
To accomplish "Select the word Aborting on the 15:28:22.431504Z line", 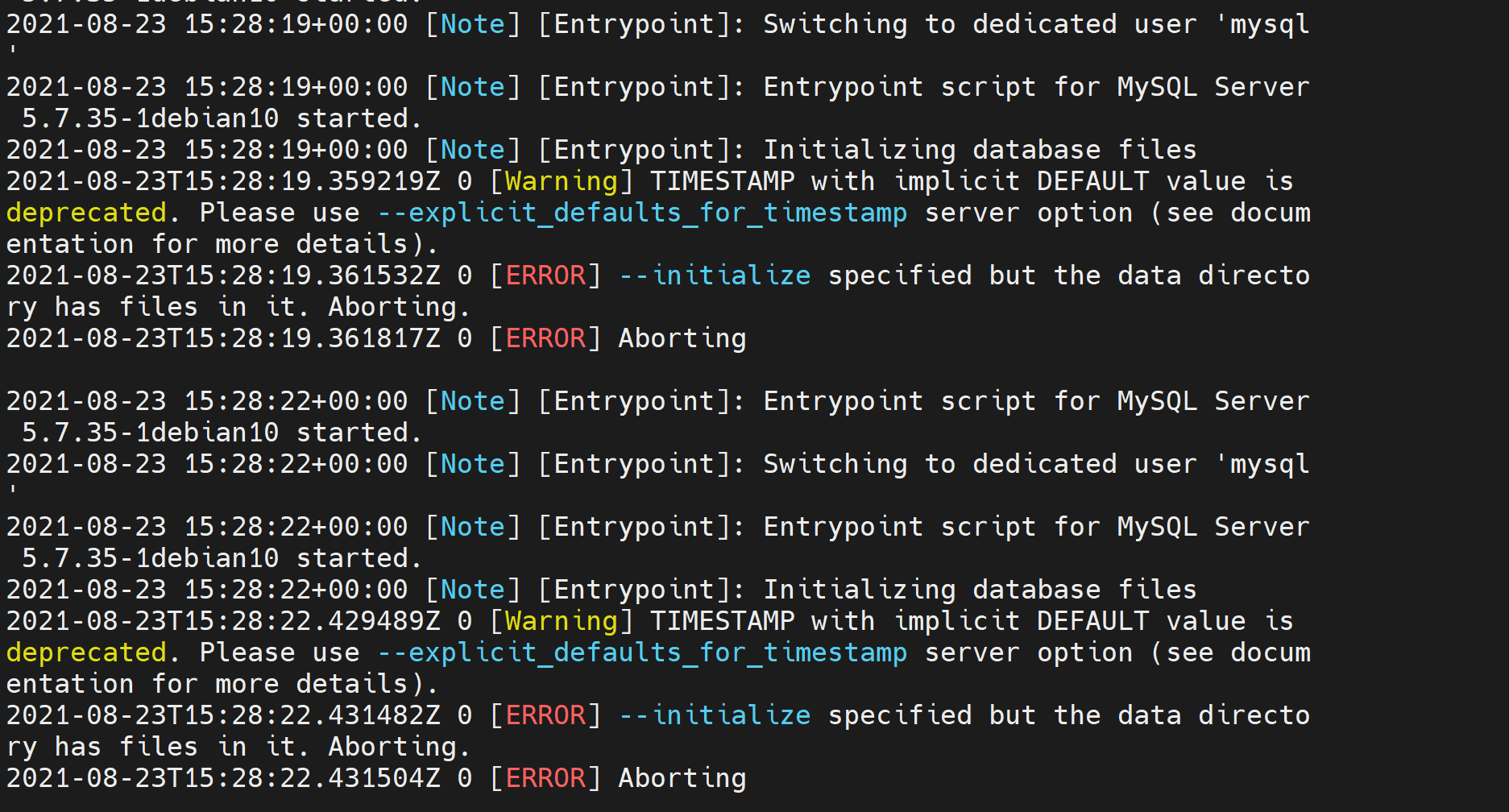I will coord(682,778).
